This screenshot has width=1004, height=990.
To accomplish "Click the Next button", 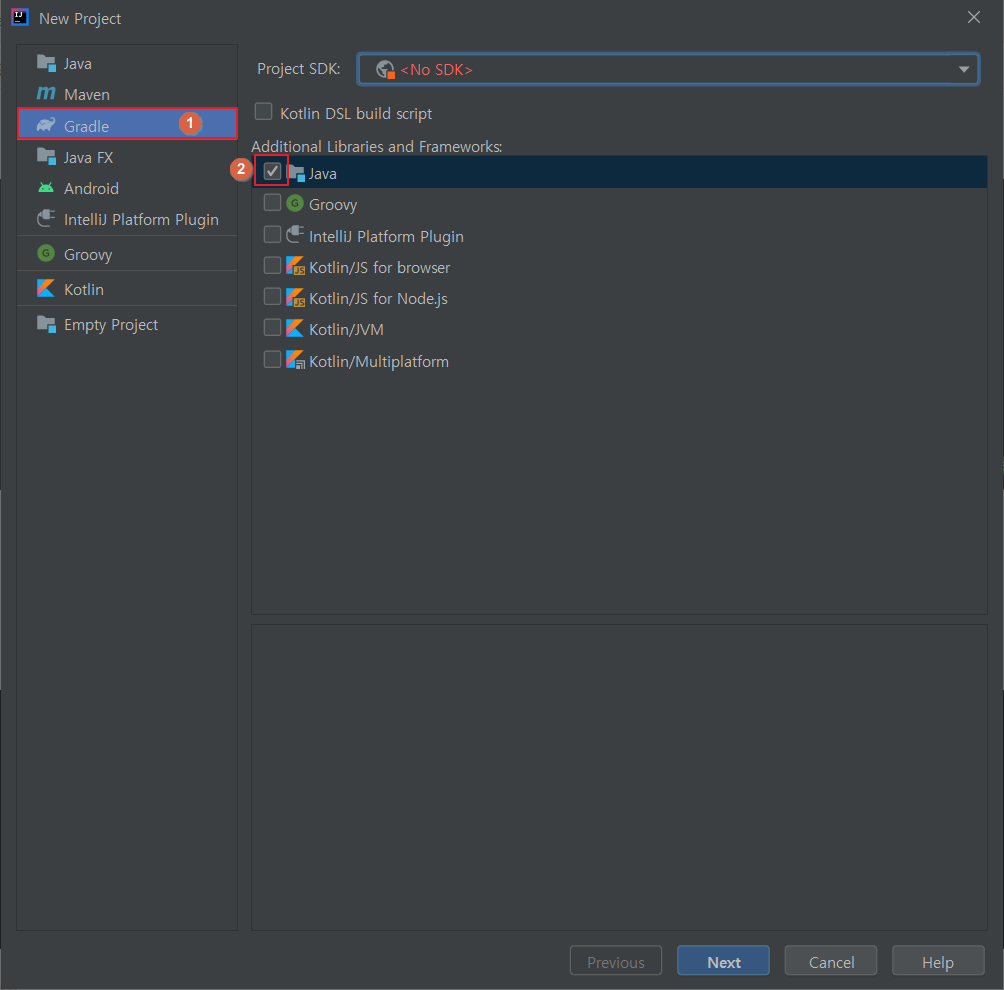I will point(724,961).
